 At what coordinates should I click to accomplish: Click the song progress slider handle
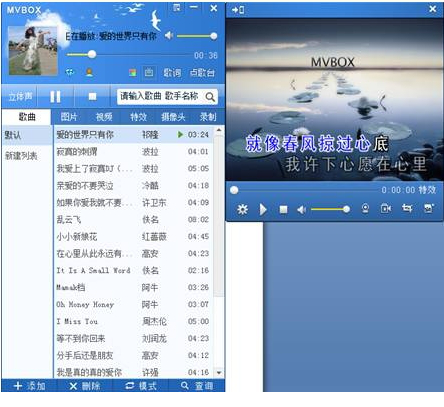[x=92, y=54]
